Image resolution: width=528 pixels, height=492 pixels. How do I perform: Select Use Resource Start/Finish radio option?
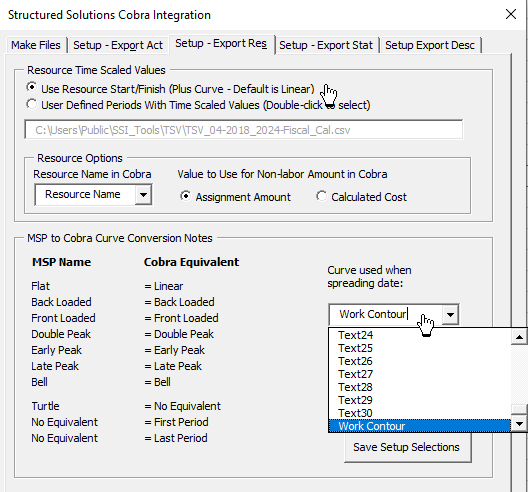click(x=32, y=88)
